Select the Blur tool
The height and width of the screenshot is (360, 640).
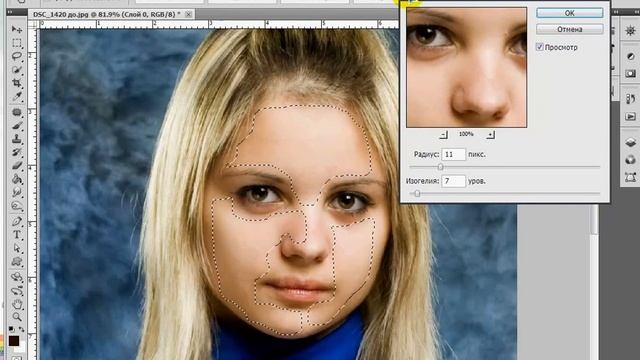(x=17, y=193)
